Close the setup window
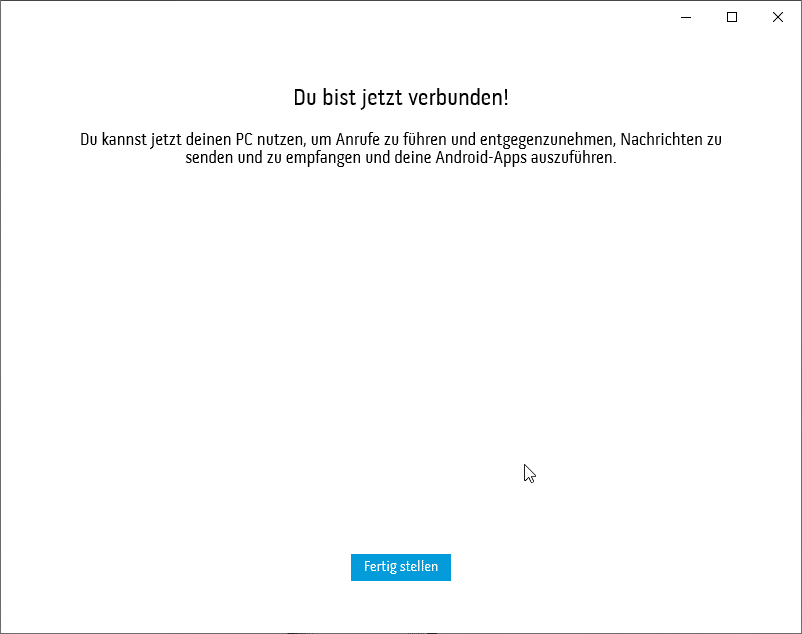Screen dimensions: 802x634 [777, 17]
